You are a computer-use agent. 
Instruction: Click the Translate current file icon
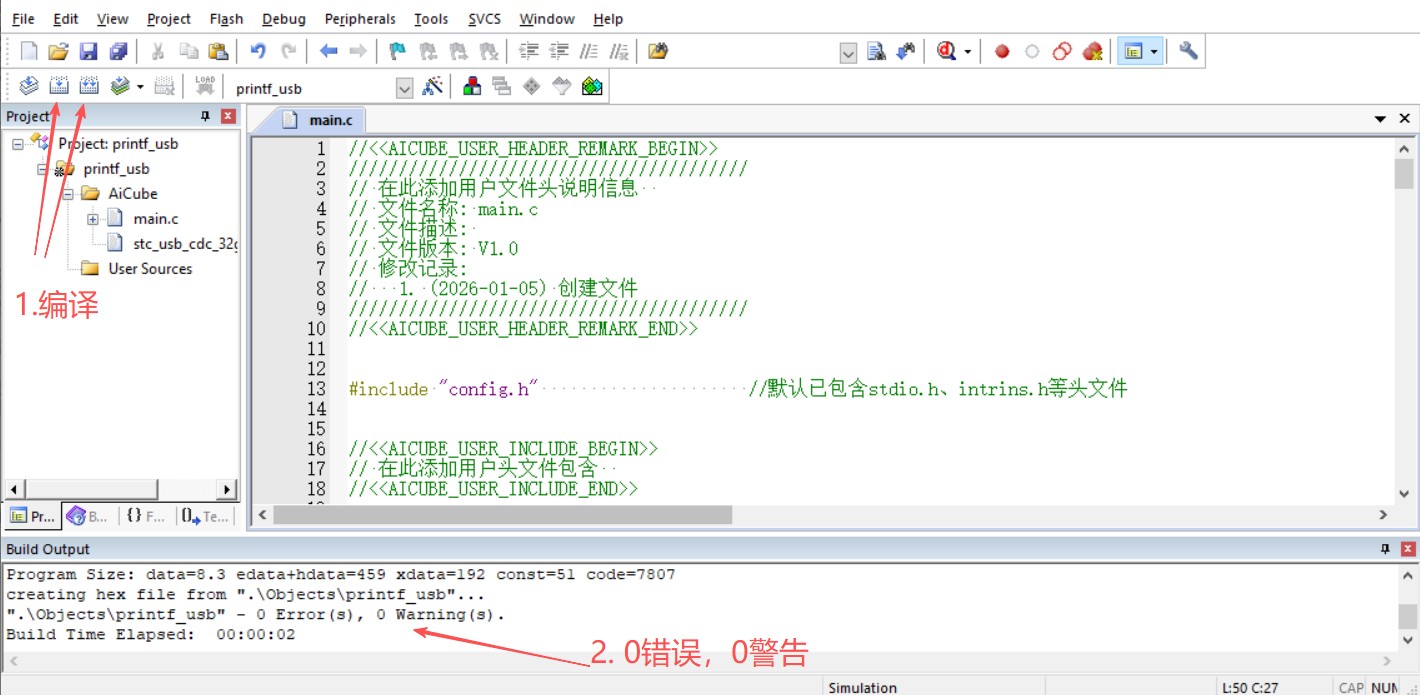[x=28, y=85]
